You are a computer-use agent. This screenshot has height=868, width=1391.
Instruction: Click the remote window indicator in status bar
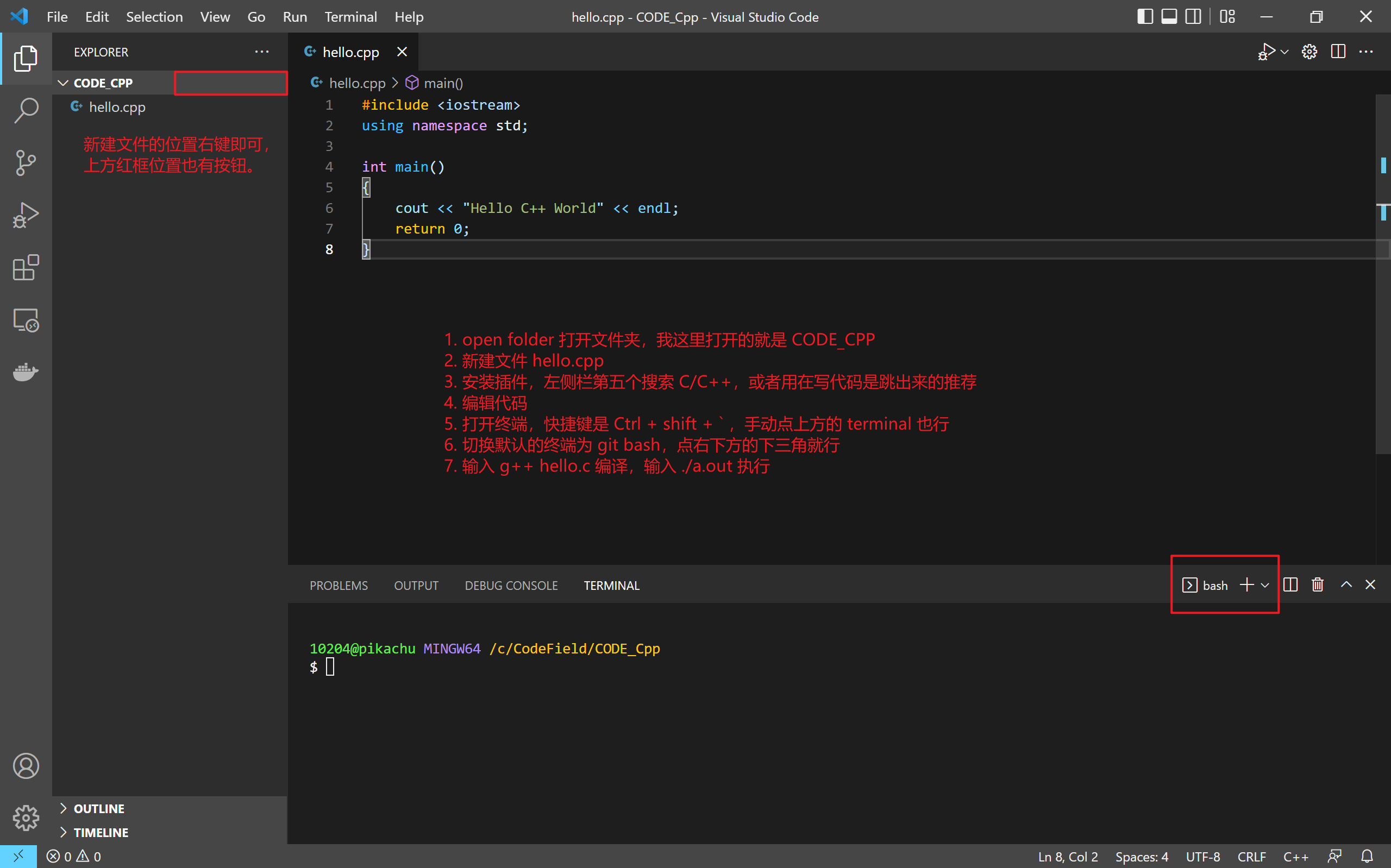click(x=18, y=856)
